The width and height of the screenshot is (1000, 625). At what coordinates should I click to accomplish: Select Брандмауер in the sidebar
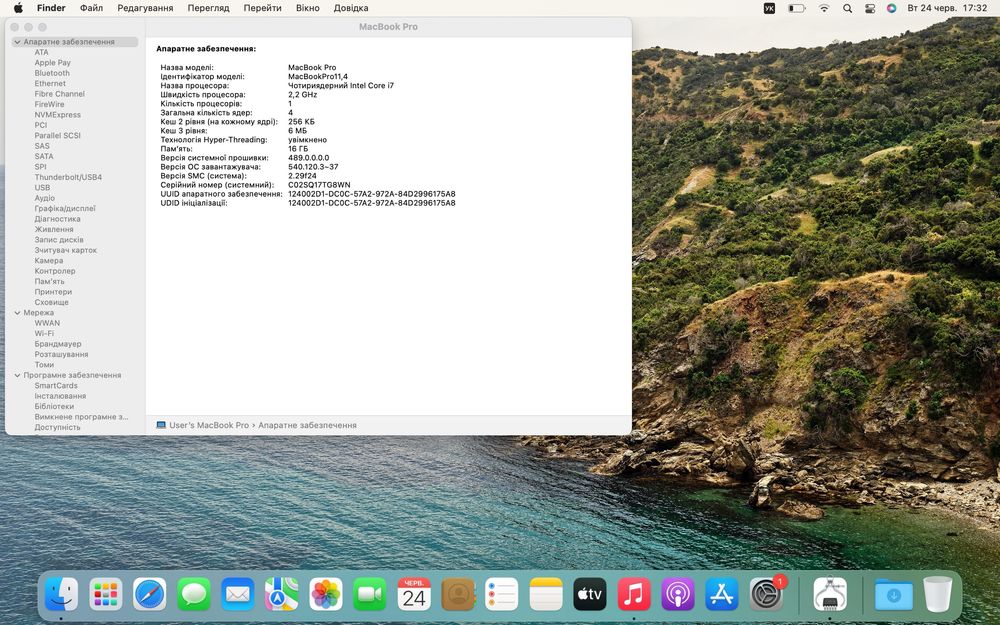[58, 344]
